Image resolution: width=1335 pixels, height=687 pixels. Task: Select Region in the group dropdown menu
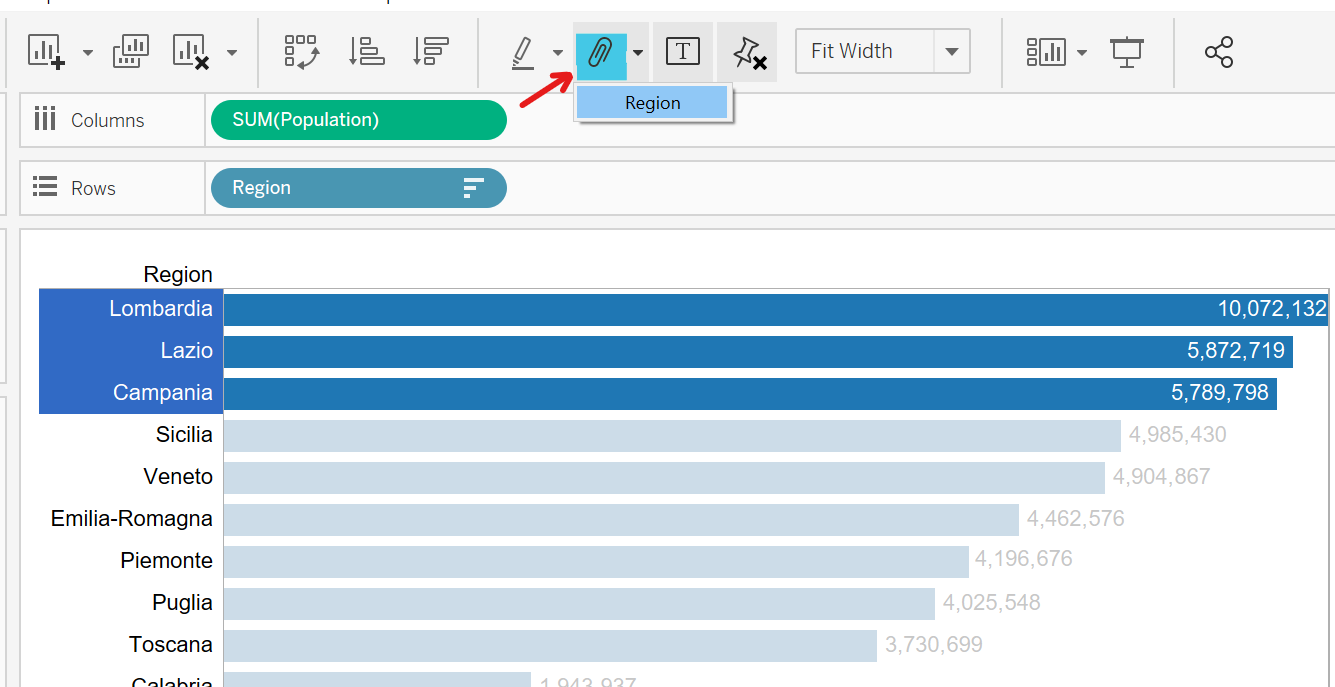coord(652,103)
